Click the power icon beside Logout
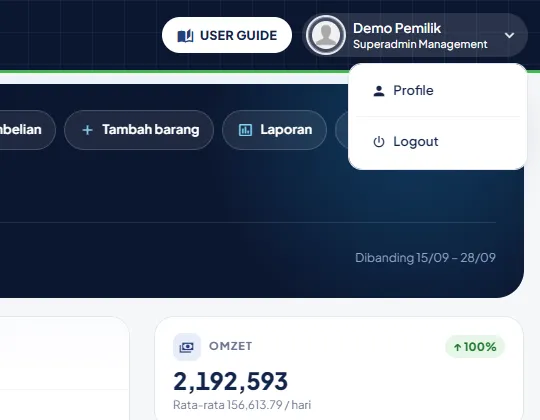 pyautogui.click(x=379, y=142)
